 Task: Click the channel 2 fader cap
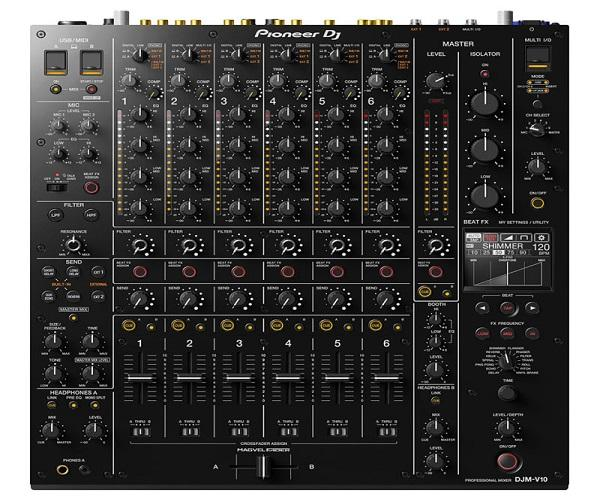pos(190,378)
